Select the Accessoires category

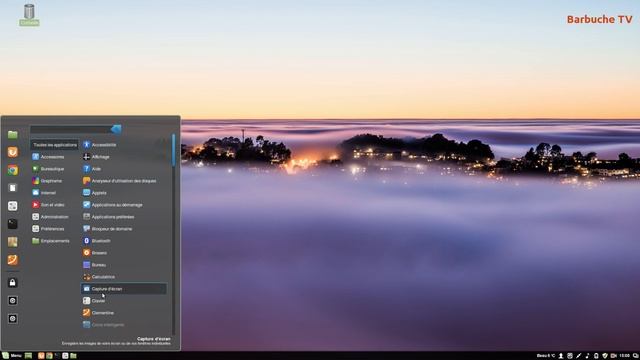(48, 157)
